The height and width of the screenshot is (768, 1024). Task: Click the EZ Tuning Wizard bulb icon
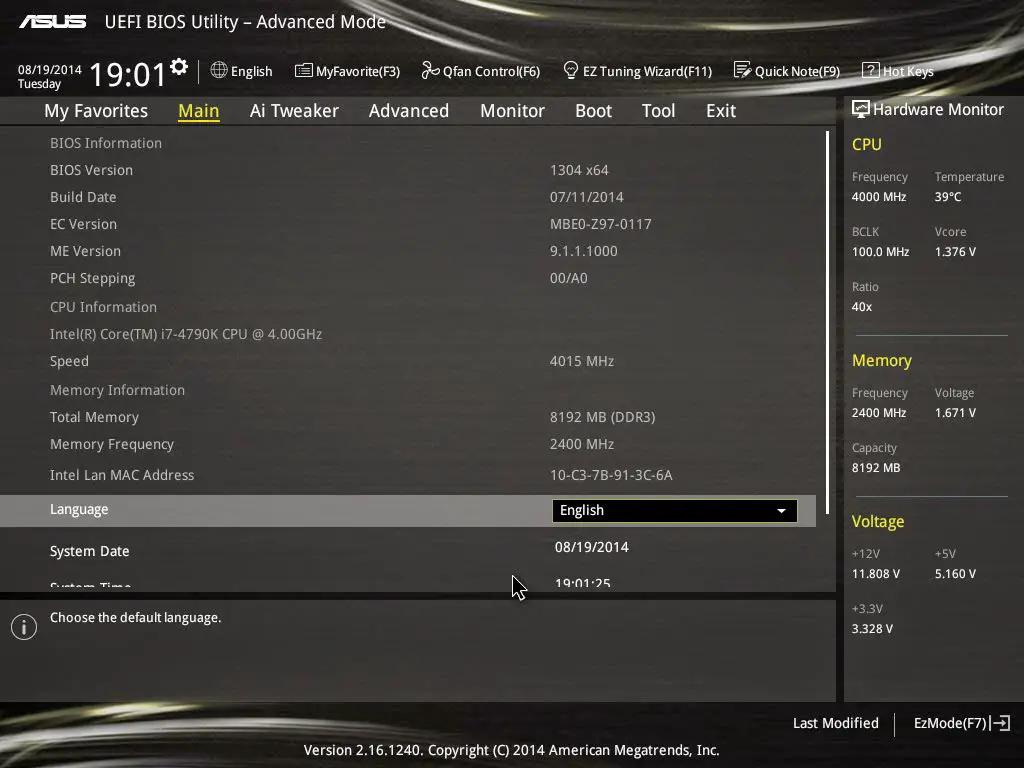pos(571,70)
